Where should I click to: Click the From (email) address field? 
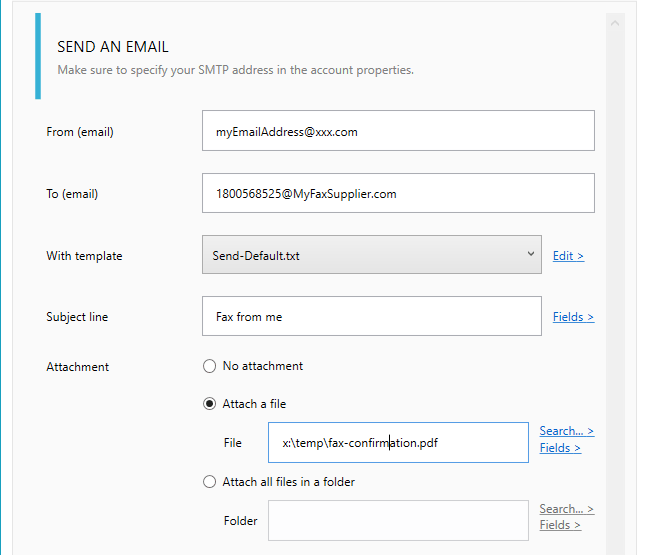click(x=398, y=131)
